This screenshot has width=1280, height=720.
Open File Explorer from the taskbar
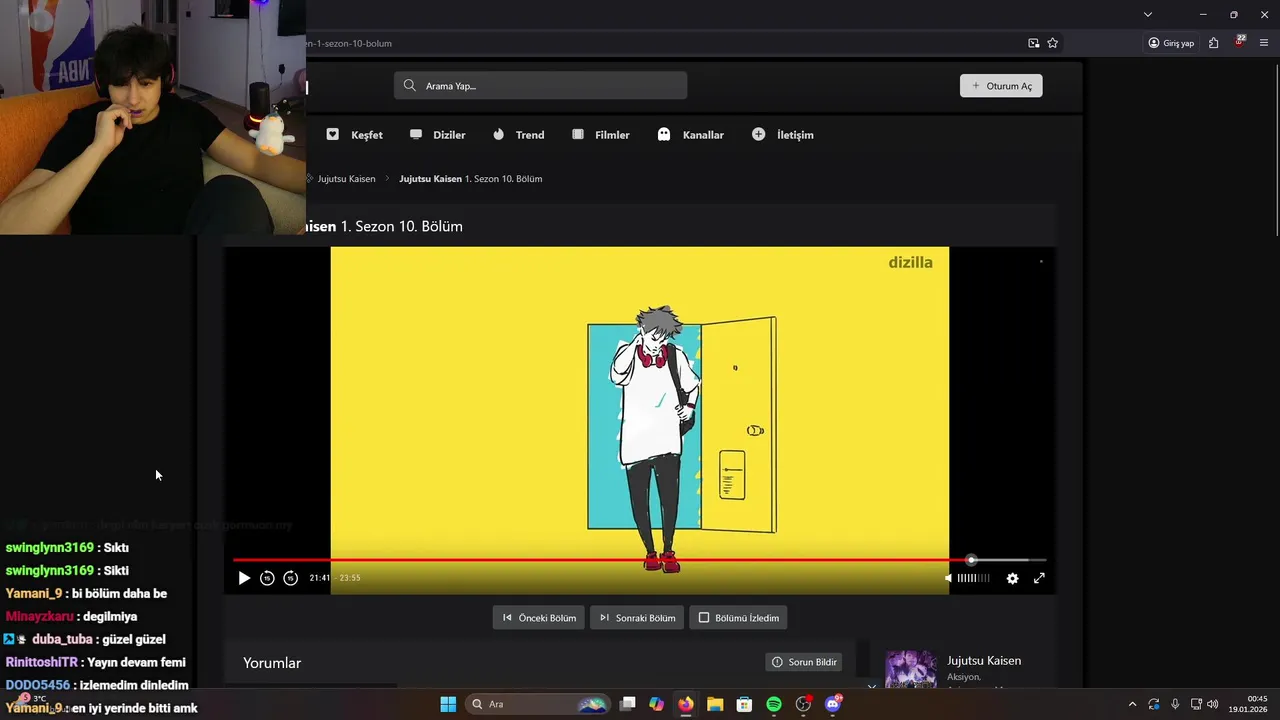point(715,704)
